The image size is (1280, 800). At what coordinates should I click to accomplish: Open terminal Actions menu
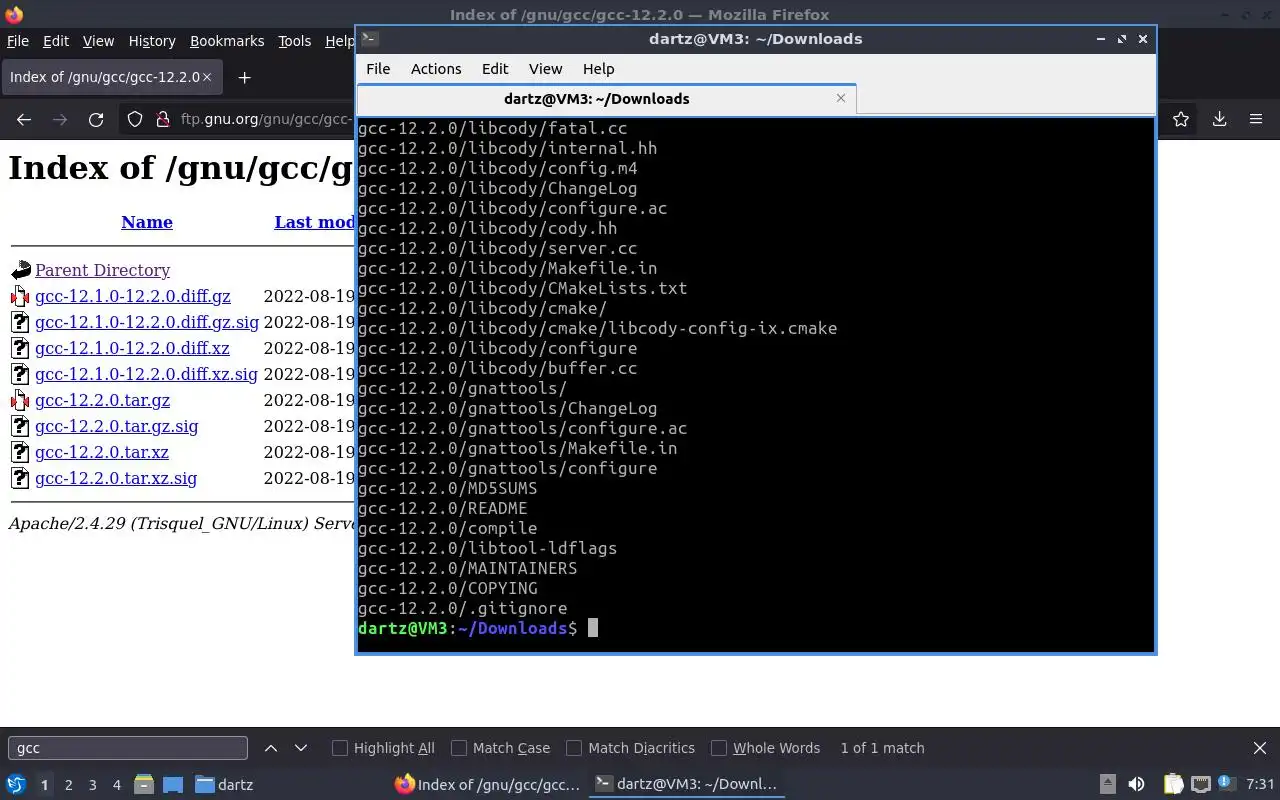[x=436, y=69]
